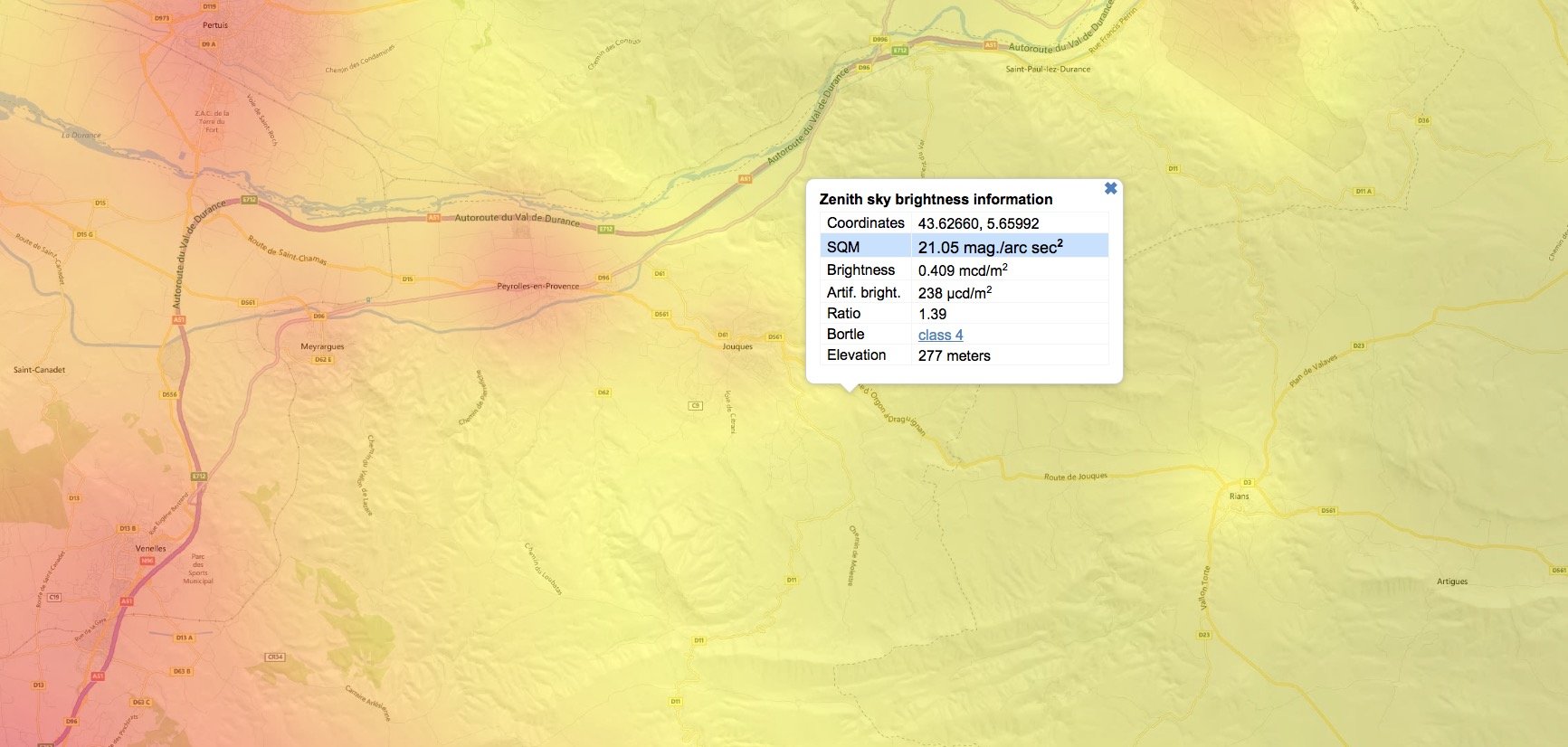Click the 'Z.A.C. de la Terre du Fort' label

[212, 121]
